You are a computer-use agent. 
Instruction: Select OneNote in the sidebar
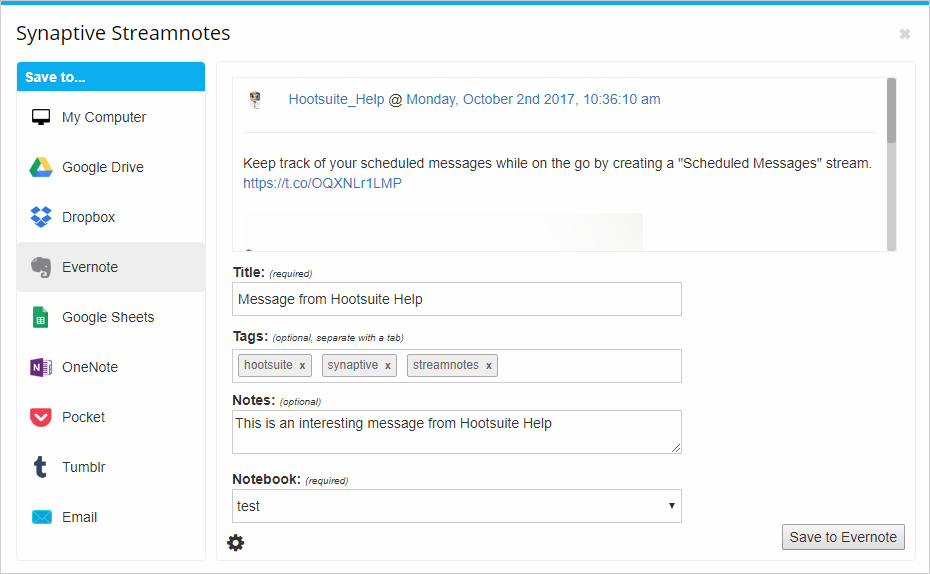pos(111,367)
